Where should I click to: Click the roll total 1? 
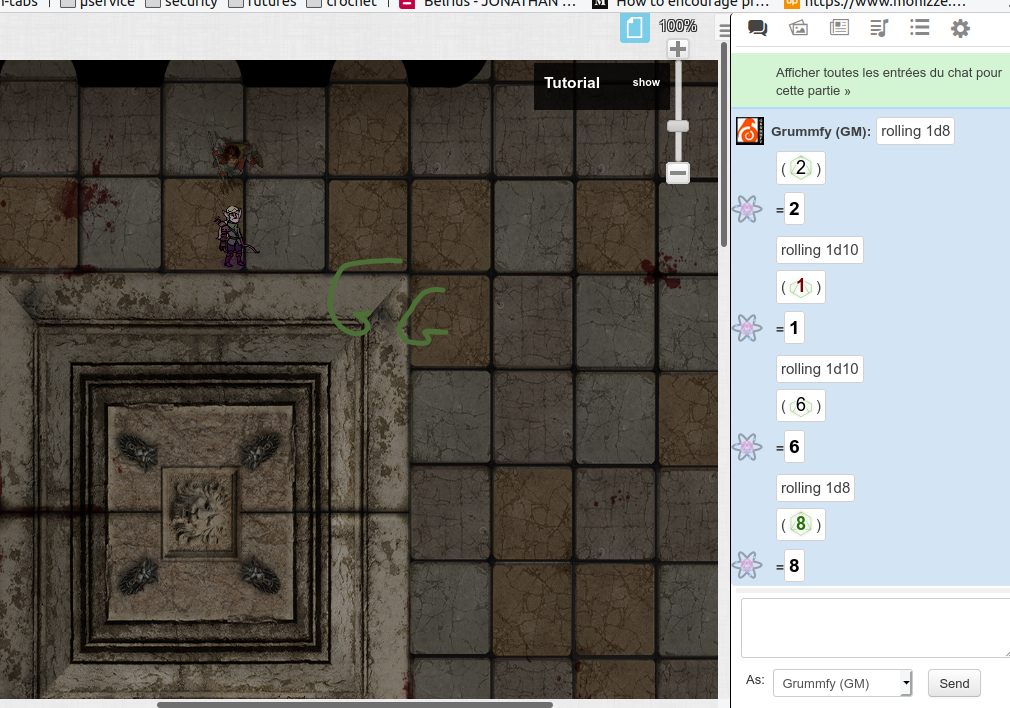[x=794, y=328]
